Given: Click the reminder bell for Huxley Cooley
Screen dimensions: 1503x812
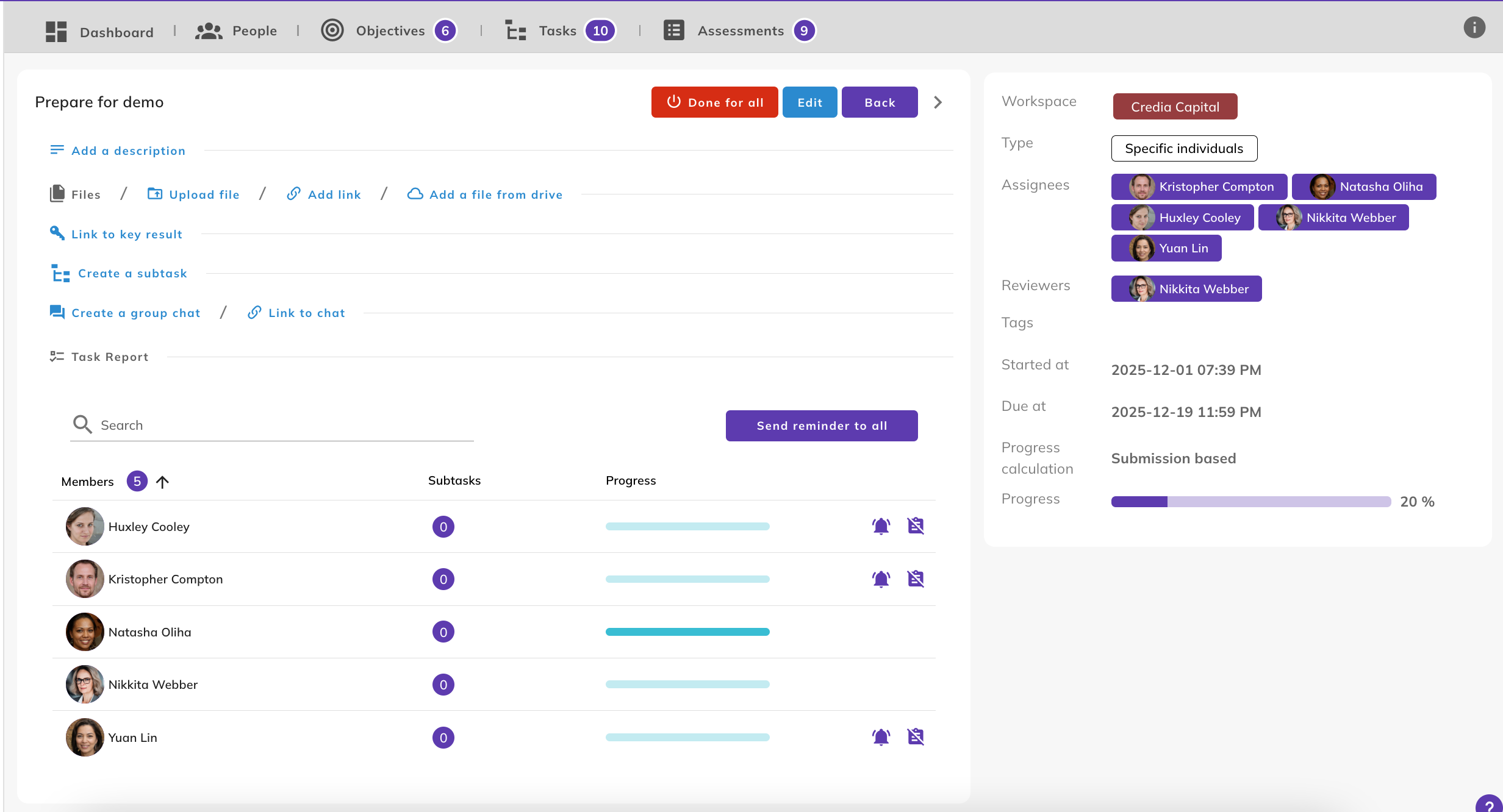Looking at the screenshot, I should (881, 526).
